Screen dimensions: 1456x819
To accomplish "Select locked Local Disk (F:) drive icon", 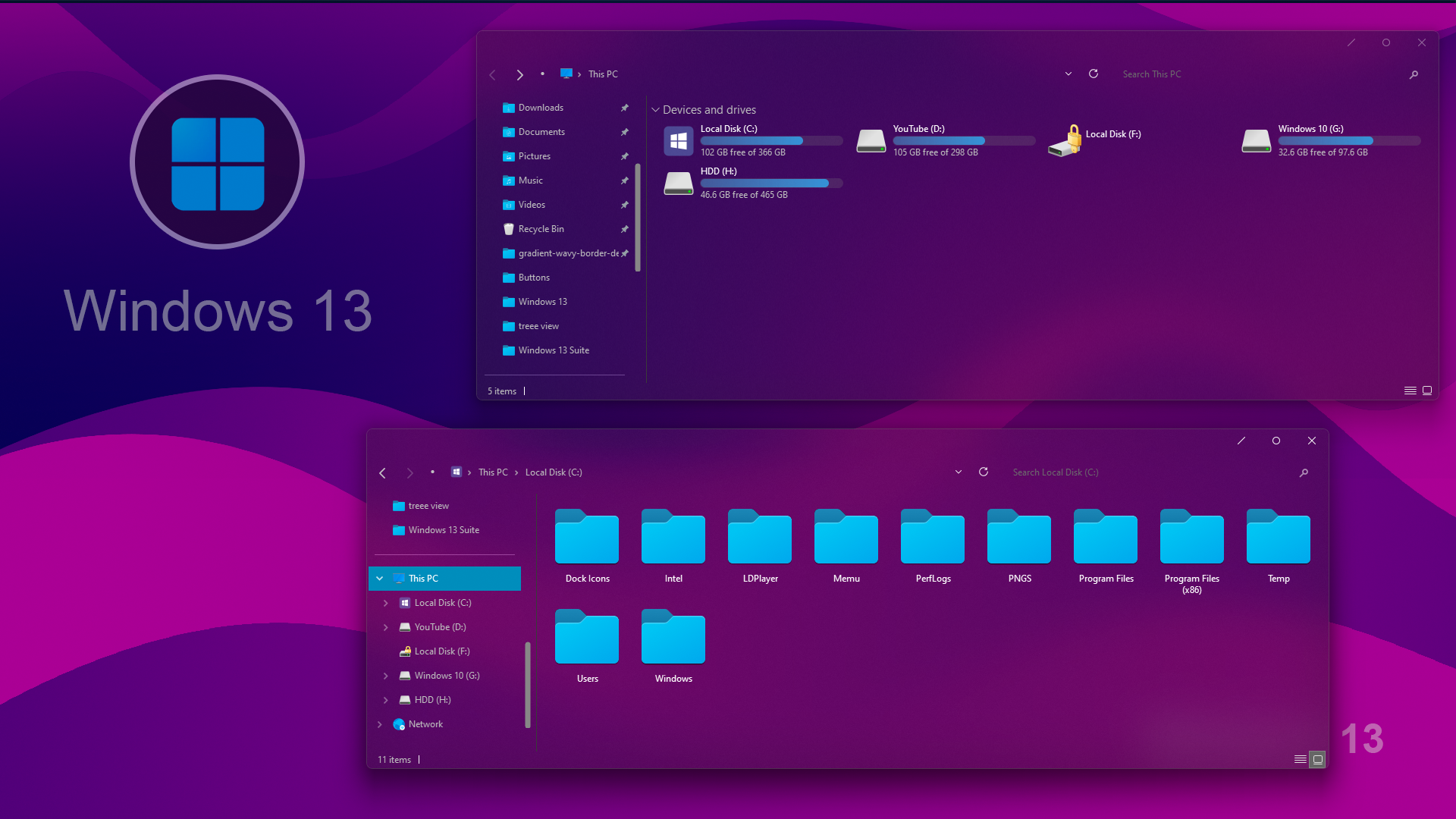I will click(1065, 140).
